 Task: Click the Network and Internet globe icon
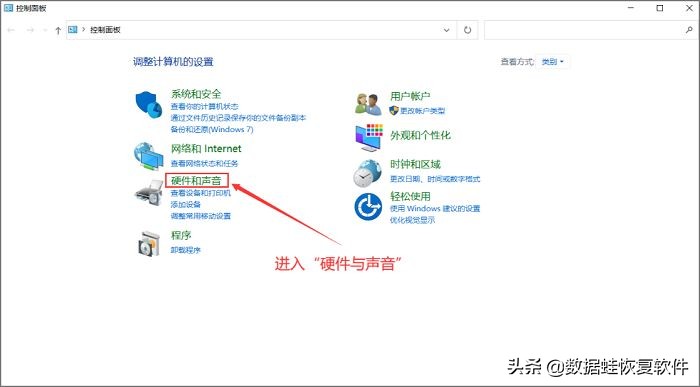click(x=149, y=156)
